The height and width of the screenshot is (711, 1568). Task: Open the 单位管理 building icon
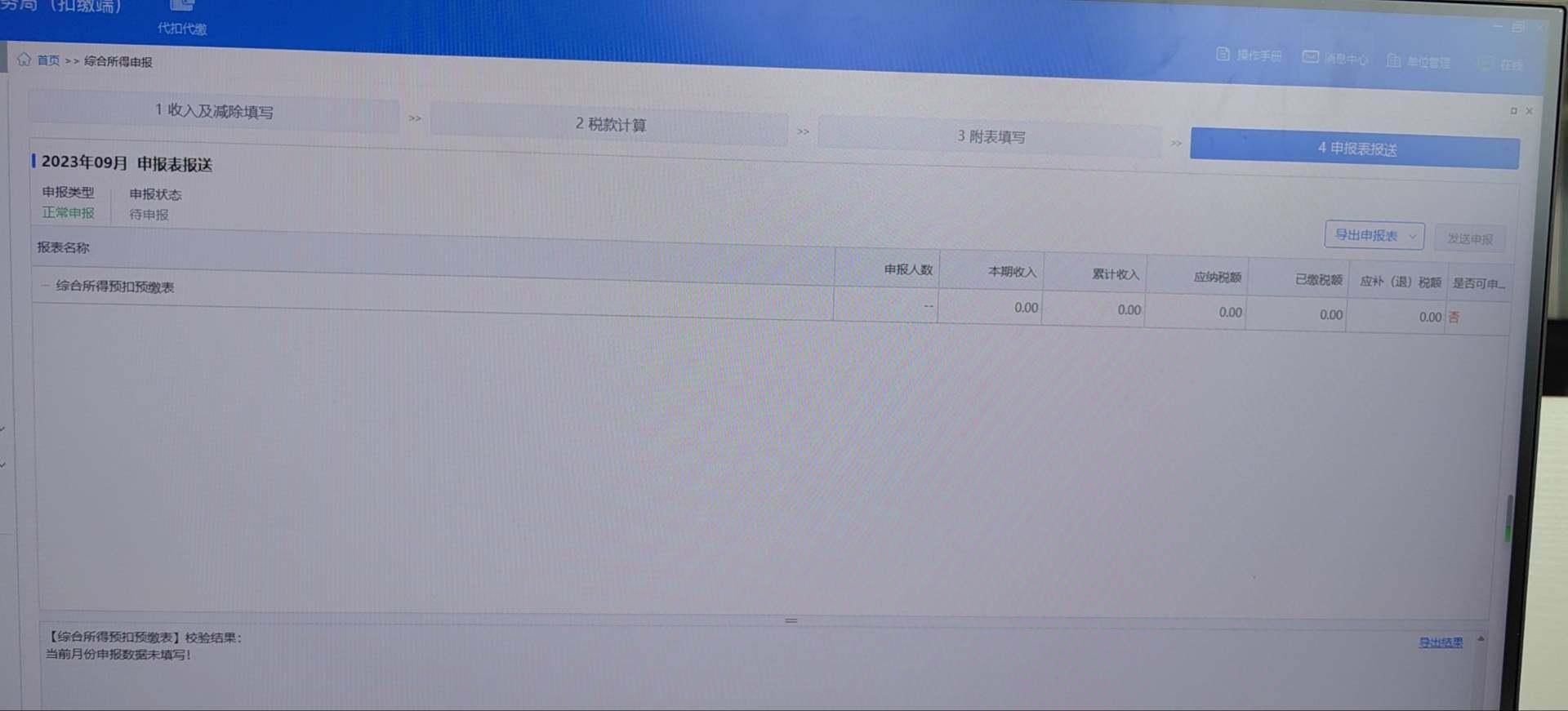(x=1393, y=60)
